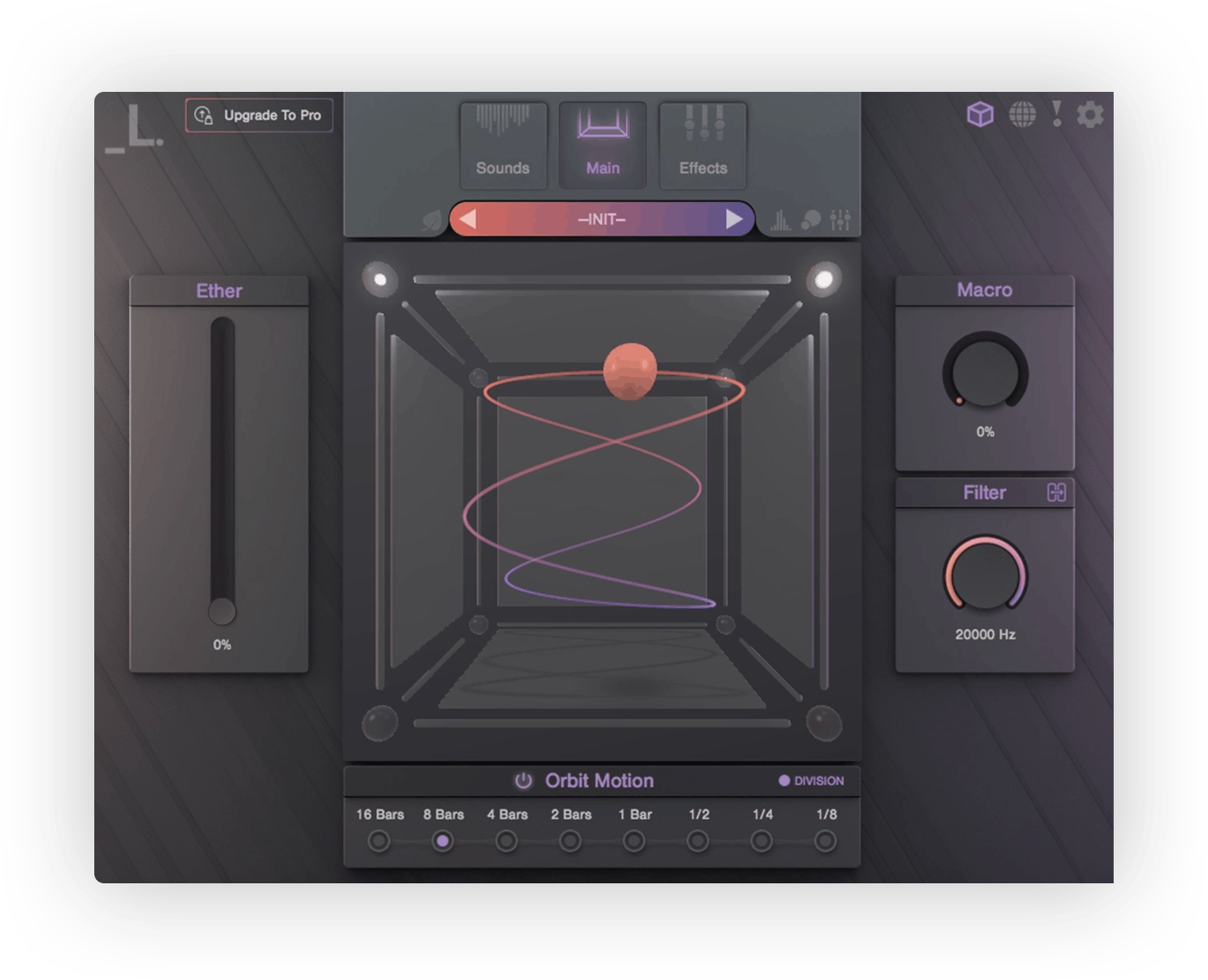Select the 1/4 division radio button
Viewport: 1208px width, 980px height.
(760, 841)
